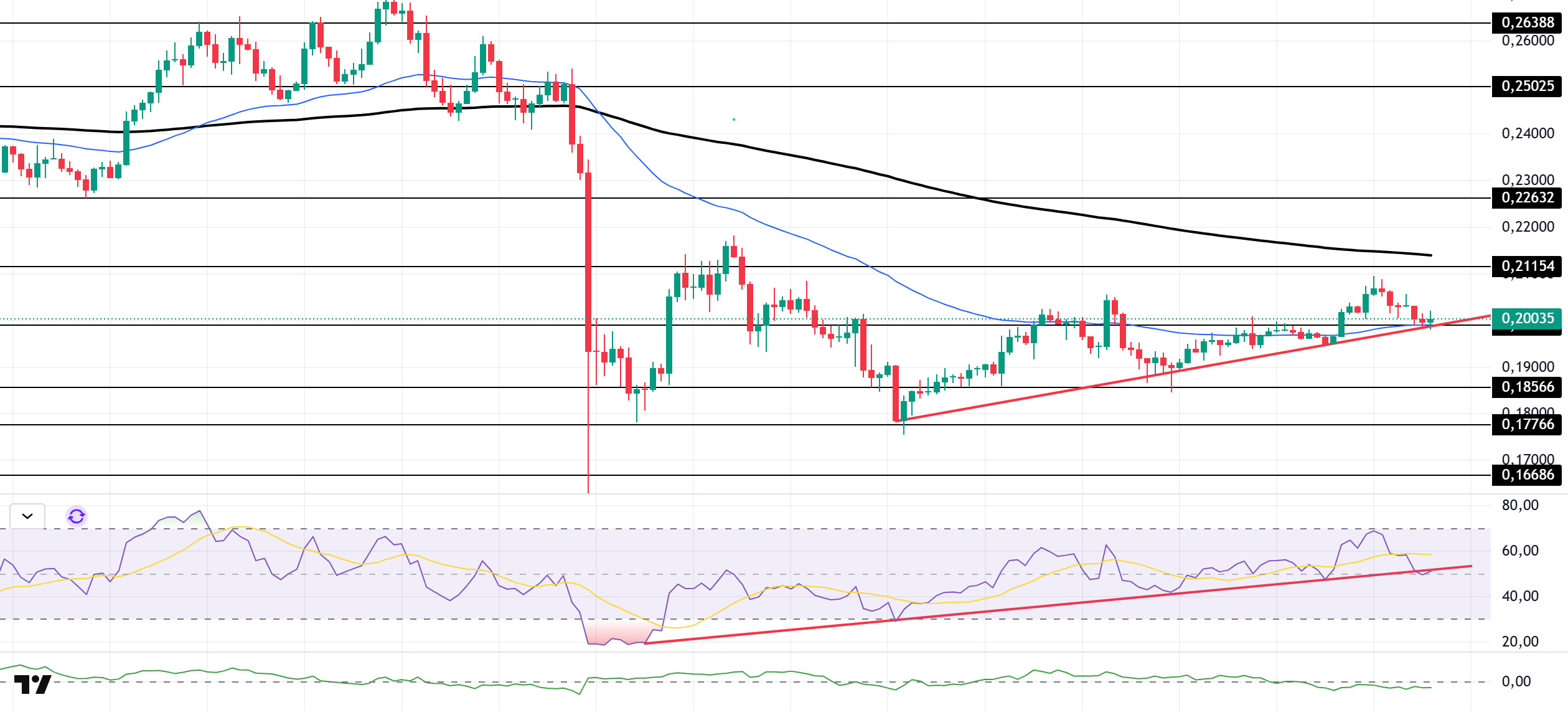Click the 0,22632 horizontal line label
Screen dimensions: 1568x720
1527,198
